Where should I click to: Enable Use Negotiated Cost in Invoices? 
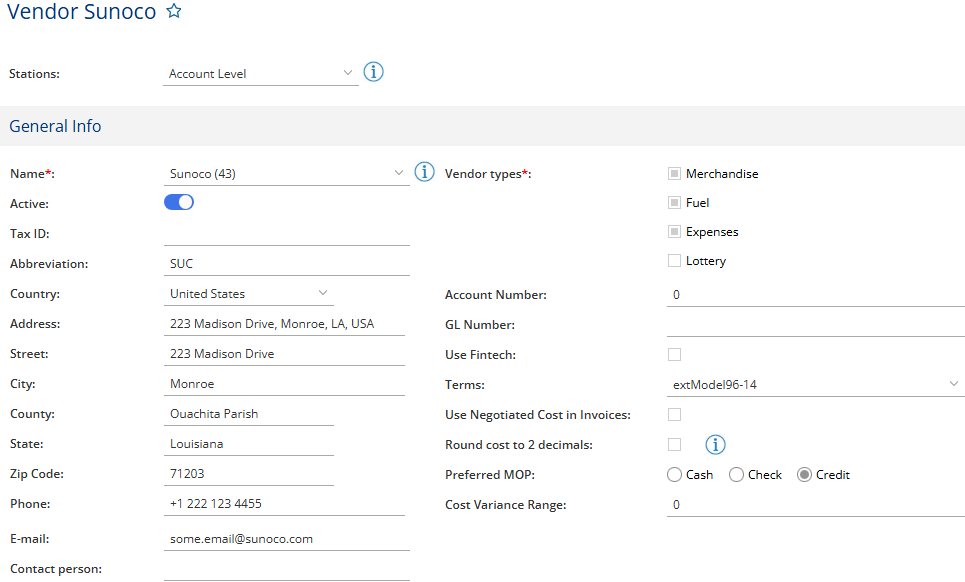[x=674, y=414]
